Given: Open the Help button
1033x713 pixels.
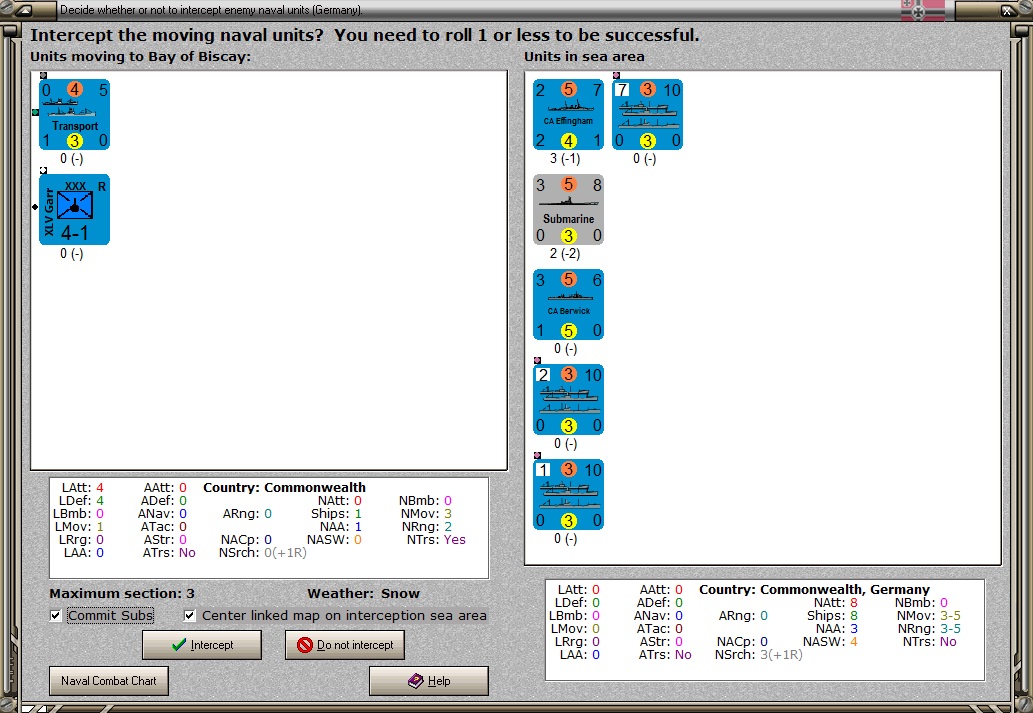Looking at the screenshot, I should click(x=429, y=681).
